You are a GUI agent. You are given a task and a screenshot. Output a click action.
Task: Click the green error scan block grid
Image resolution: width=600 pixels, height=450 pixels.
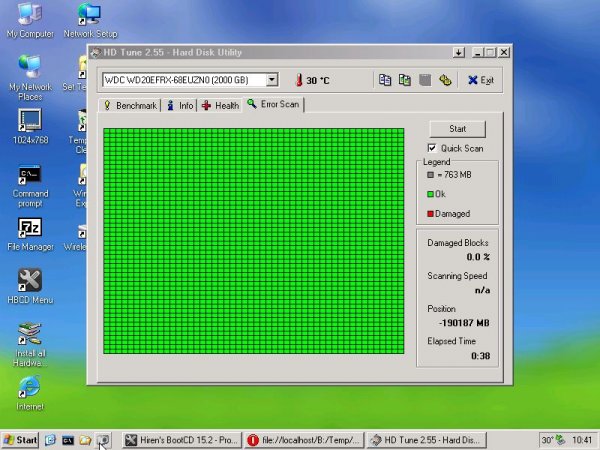point(254,241)
